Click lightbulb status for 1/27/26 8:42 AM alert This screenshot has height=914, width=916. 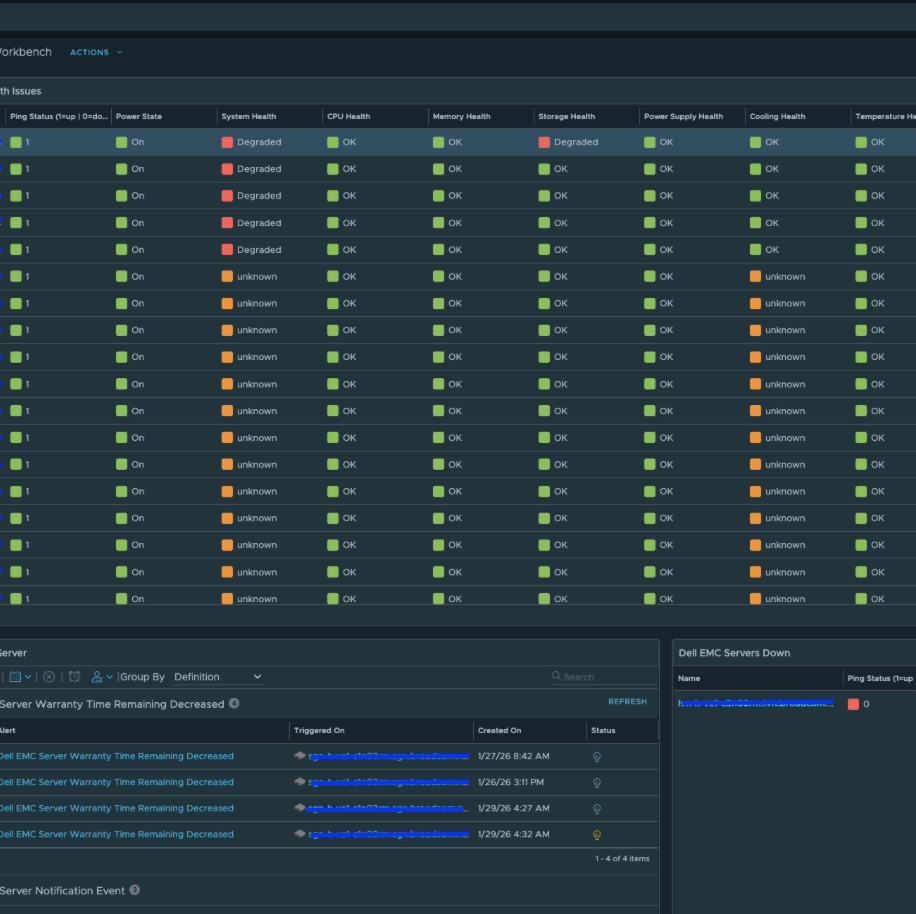(597, 757)
